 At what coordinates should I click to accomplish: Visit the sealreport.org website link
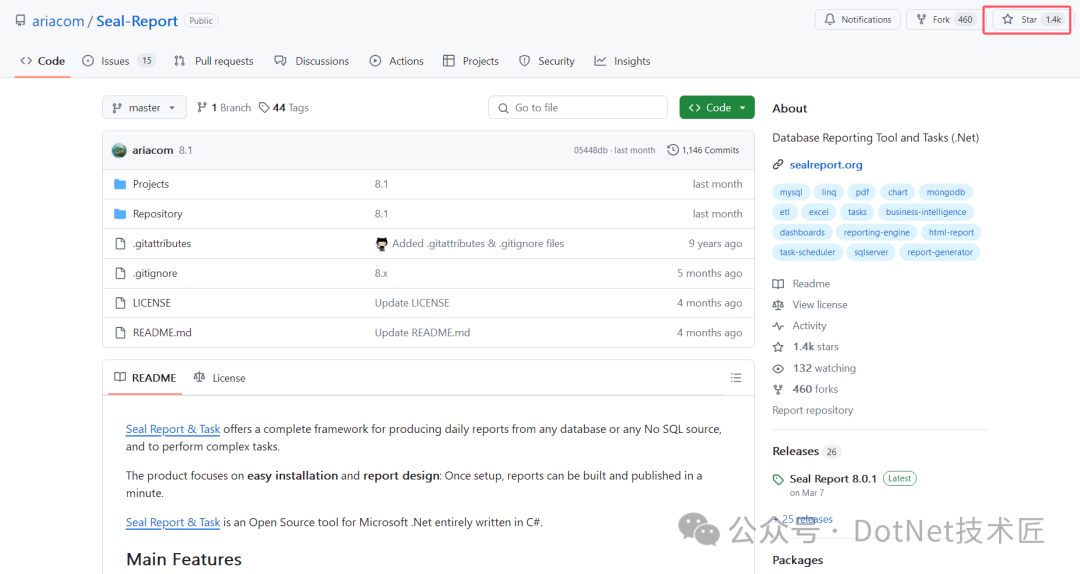coord(825,165)
